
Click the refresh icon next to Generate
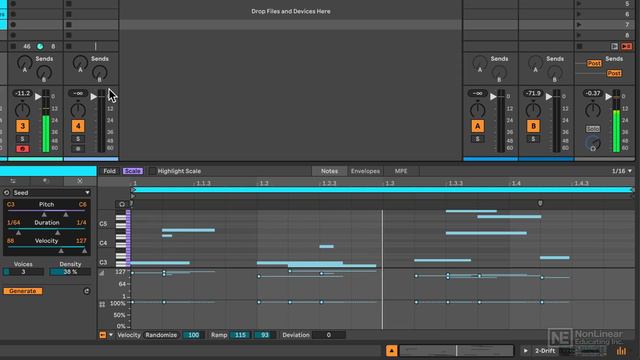coord(87,291)
